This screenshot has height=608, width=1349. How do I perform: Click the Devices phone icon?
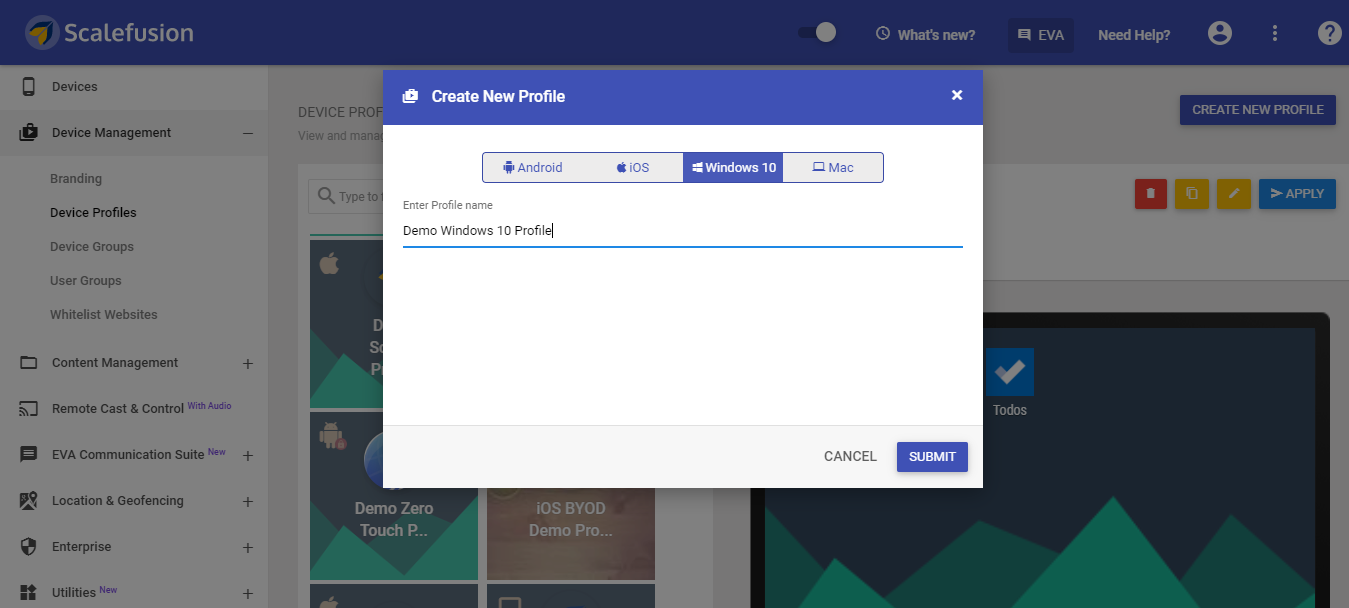point(29,87)
